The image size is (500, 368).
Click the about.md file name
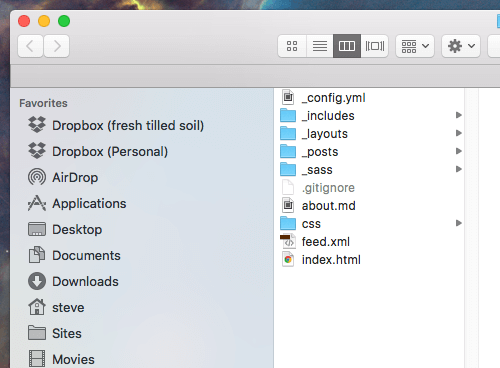tap(329, 206)
